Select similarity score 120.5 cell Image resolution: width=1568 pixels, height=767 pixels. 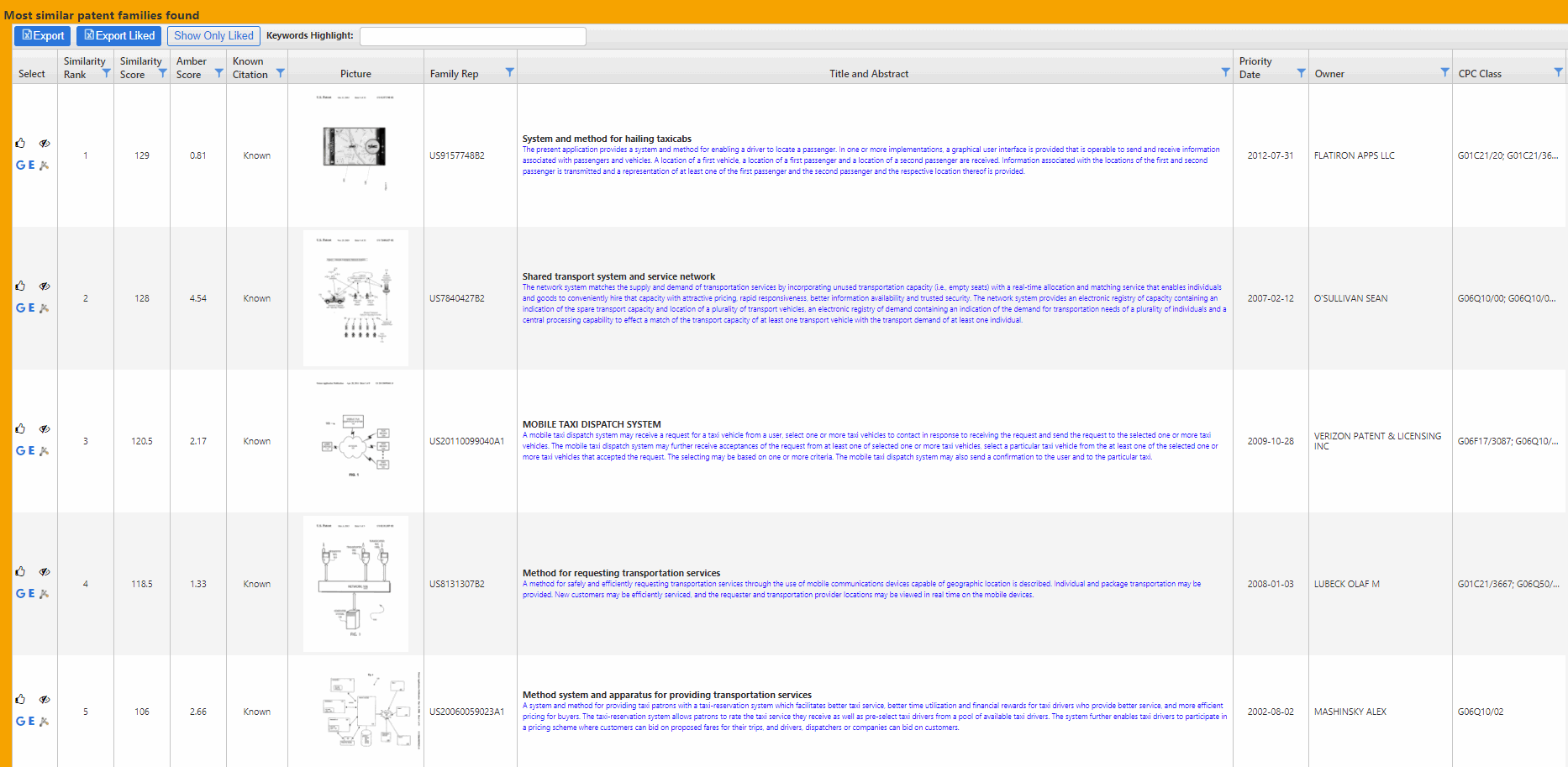pos(141,441)
